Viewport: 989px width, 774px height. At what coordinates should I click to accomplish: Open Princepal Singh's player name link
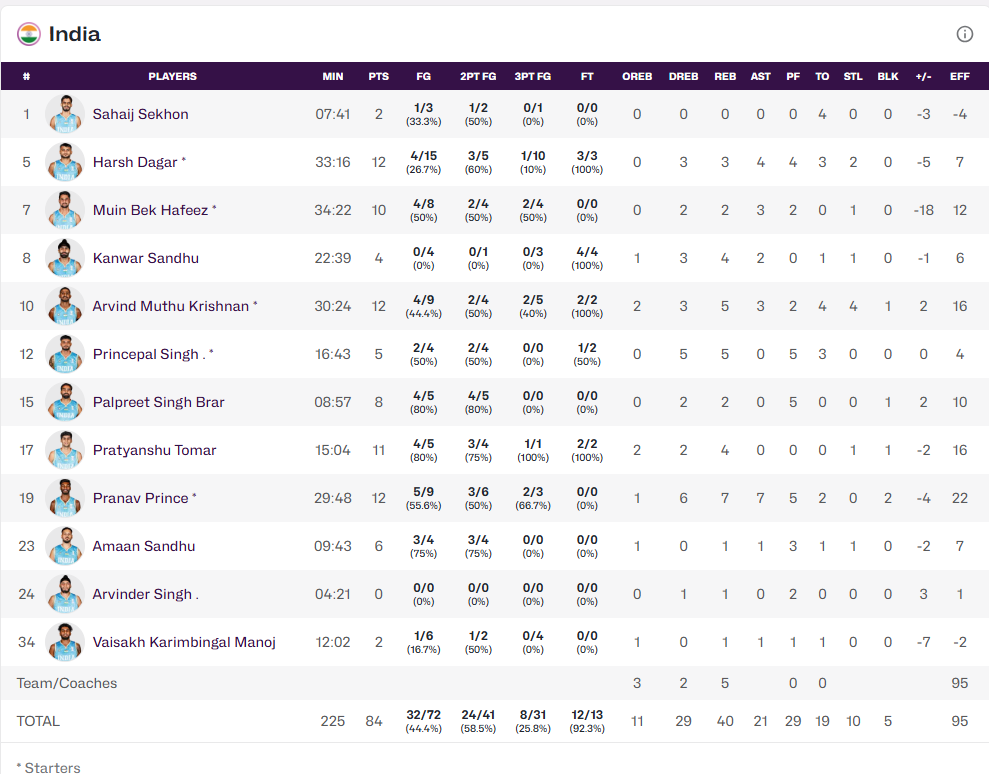pos(146,354)
